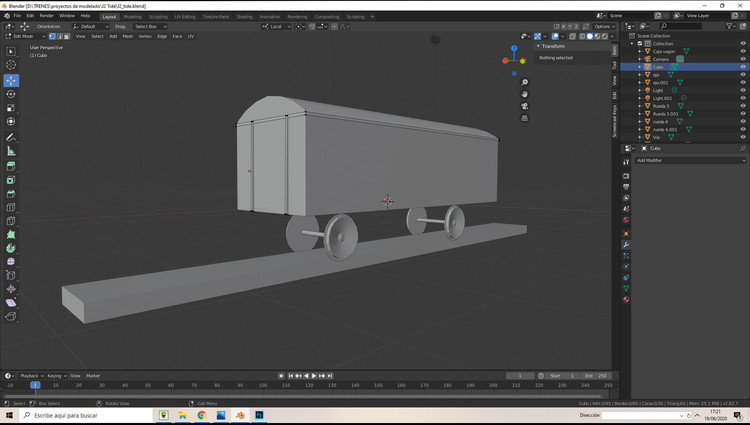The width and height of the screenshot is (750, 425).
Task: Open the viewport shading options dropdown arrow
Action: point(612,36)
